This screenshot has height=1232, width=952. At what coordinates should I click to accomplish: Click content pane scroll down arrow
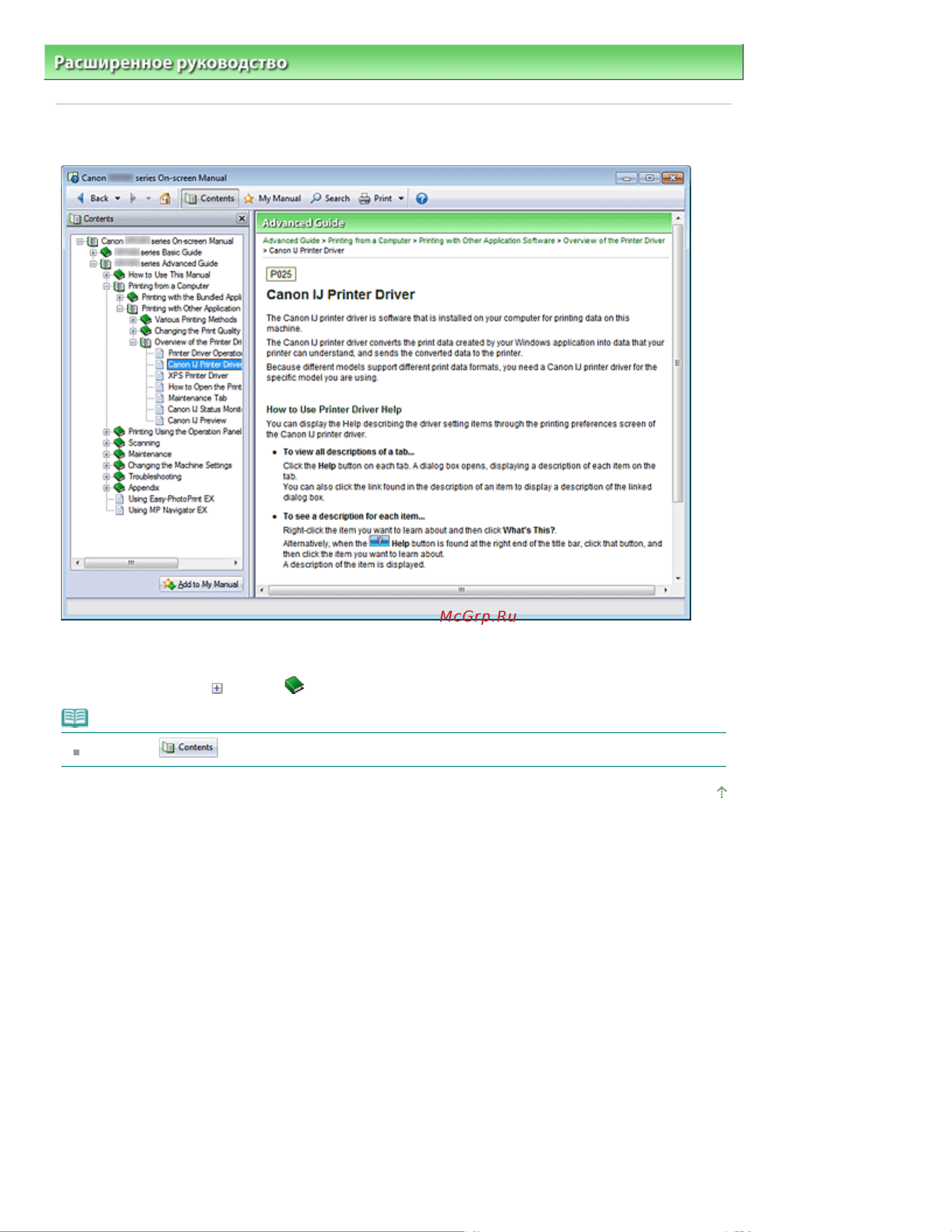pyautogui.click(x=678, y=579)
